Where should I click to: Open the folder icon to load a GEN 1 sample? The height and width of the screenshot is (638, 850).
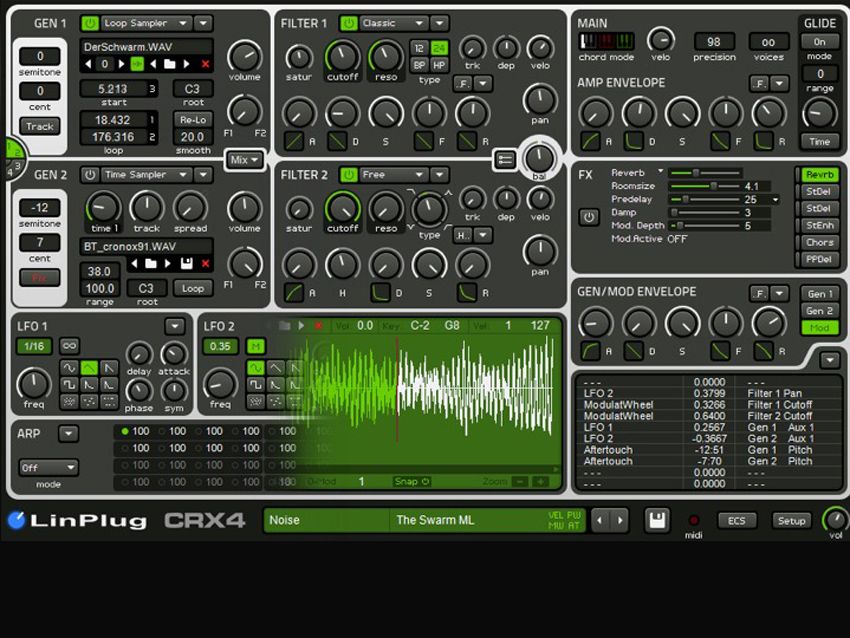pyautogui.click(x=170, y=63)
